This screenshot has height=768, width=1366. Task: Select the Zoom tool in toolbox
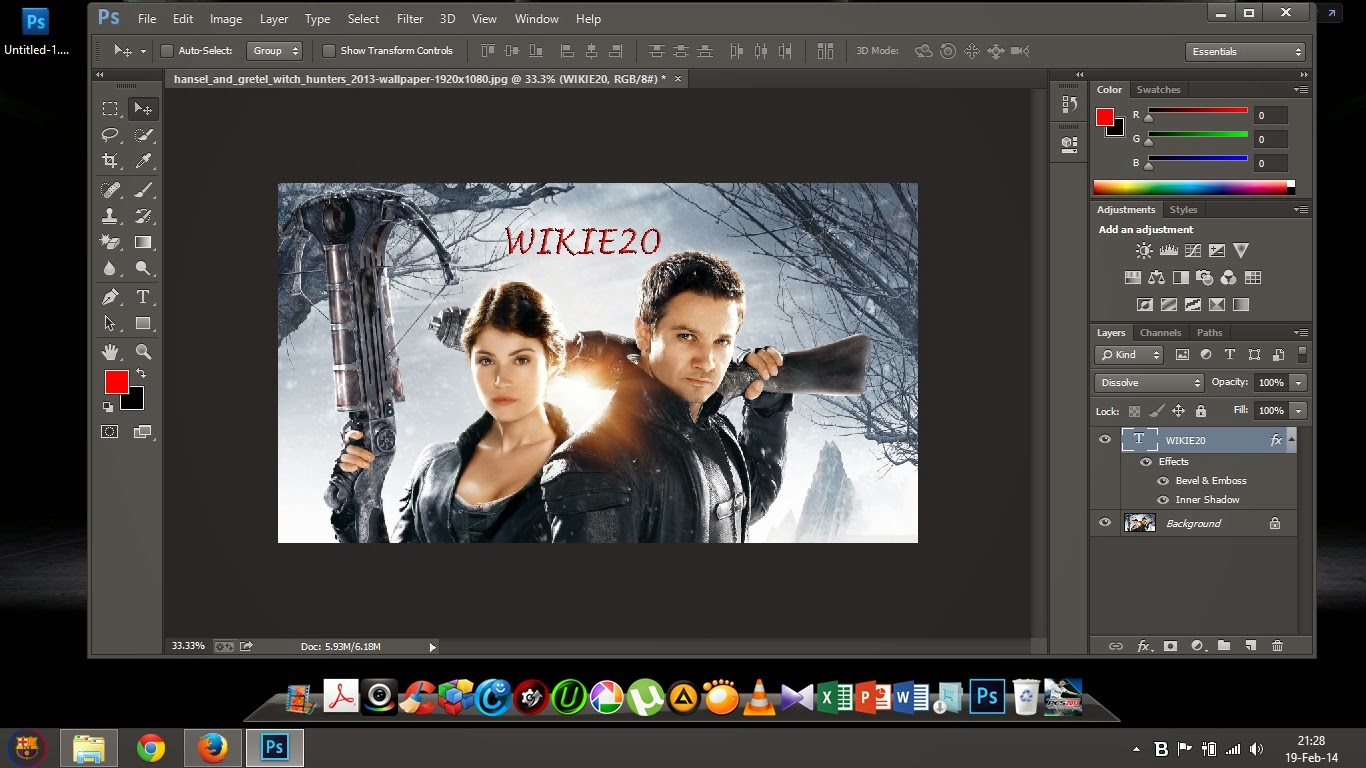click(143, 352)
